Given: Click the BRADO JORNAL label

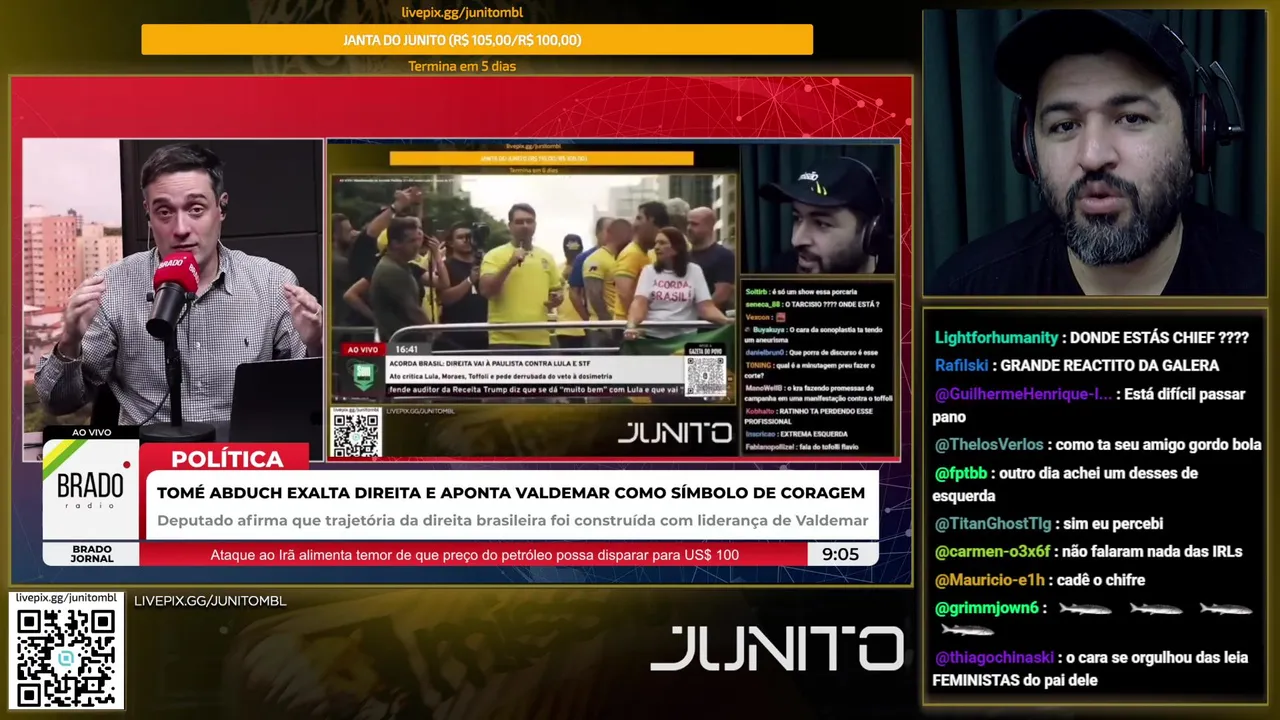Looking at the screenshot, I should (91, 554).
